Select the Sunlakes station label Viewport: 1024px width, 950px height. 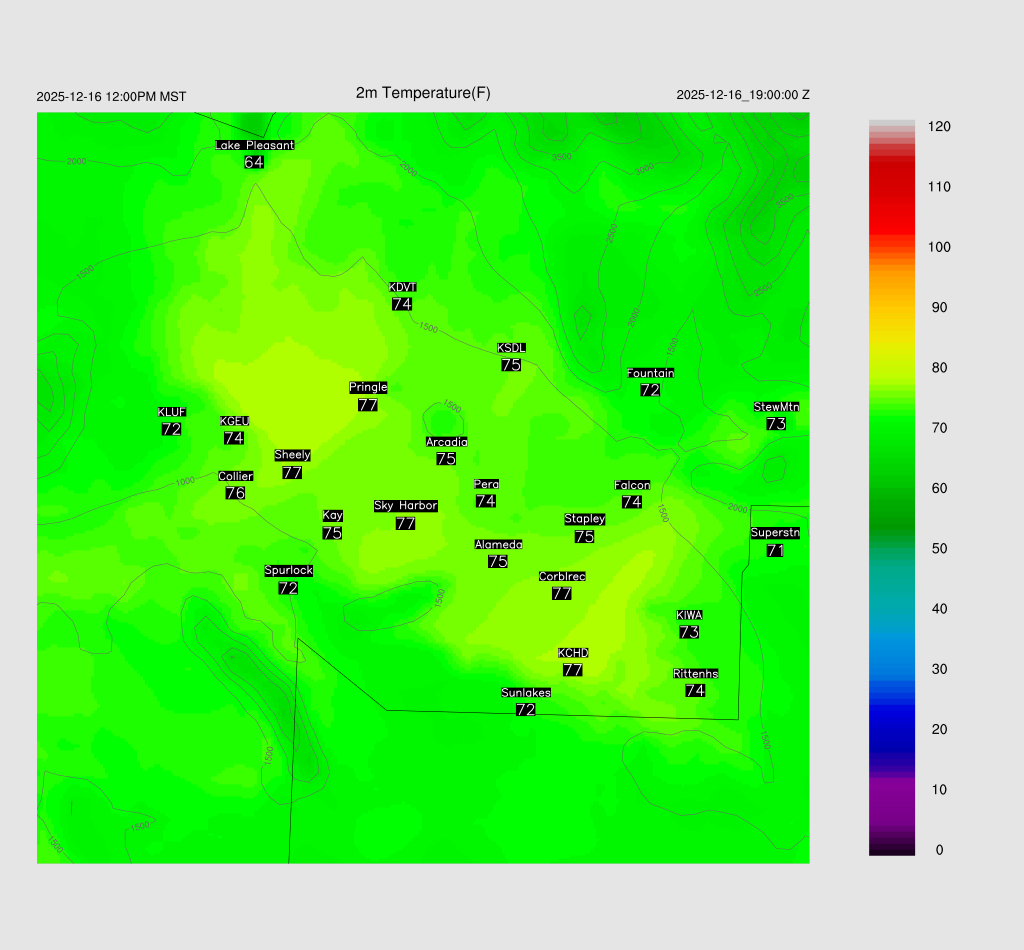tap(526, 692)
